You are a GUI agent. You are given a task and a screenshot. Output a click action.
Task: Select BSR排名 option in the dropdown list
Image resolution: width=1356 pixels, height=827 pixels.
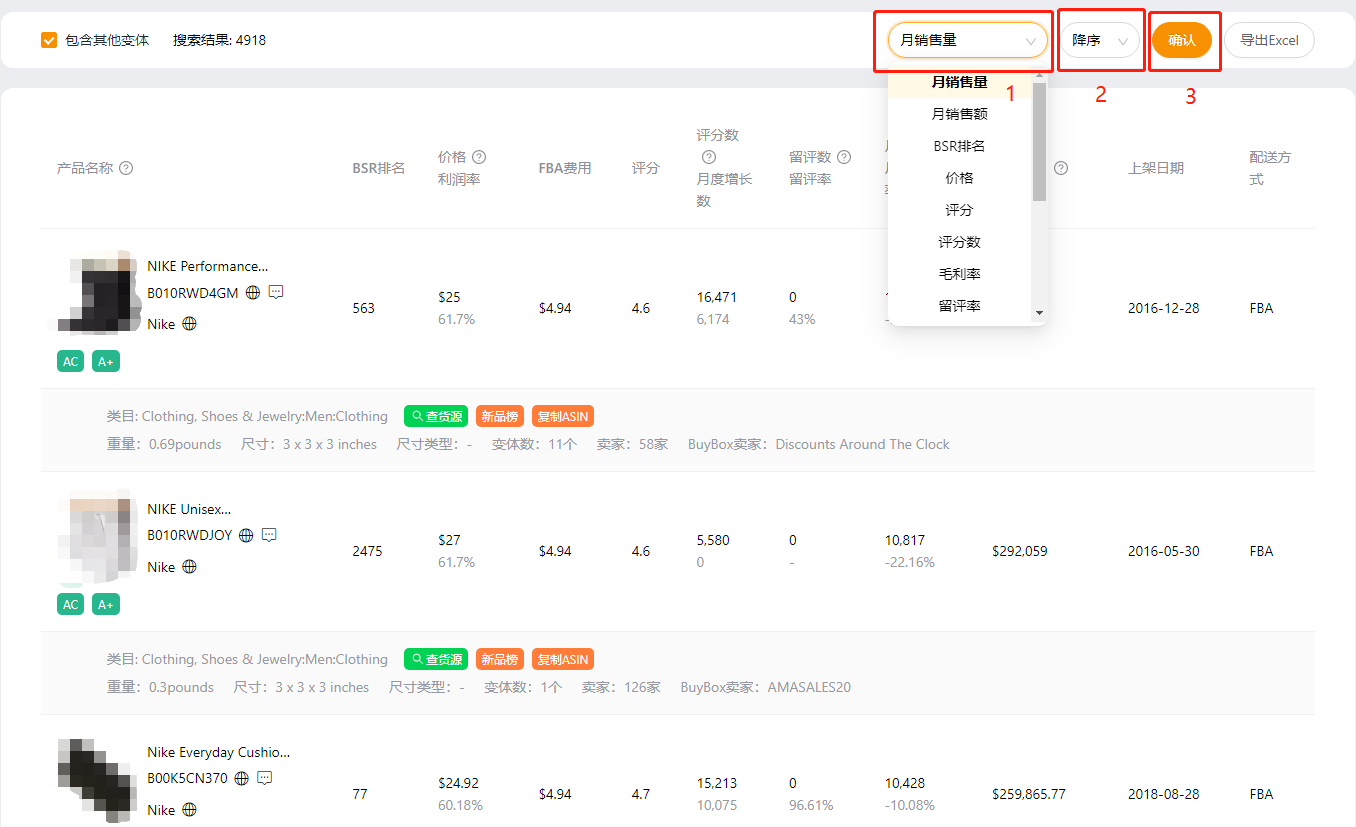[959, 146]
